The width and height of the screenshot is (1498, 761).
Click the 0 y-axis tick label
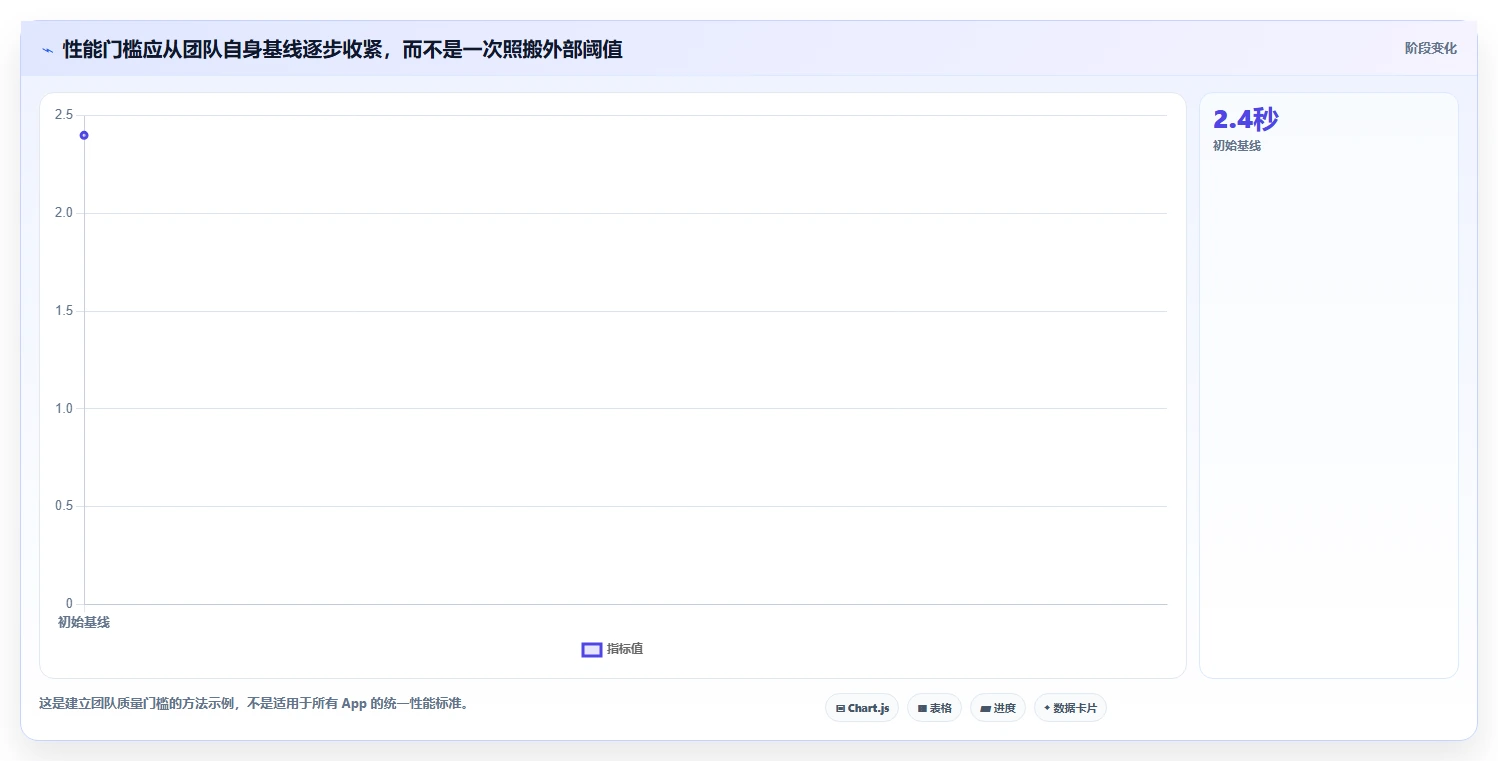(70, 603)
